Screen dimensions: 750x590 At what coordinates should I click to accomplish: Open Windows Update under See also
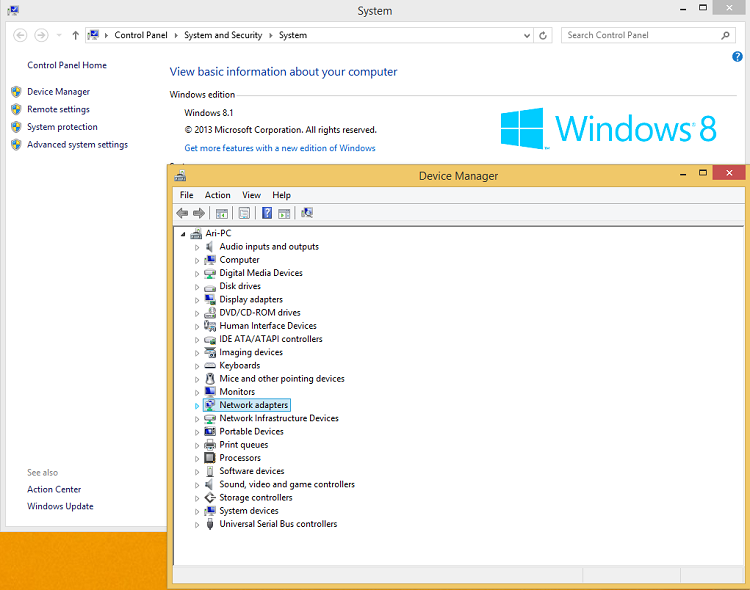(60, 506)
